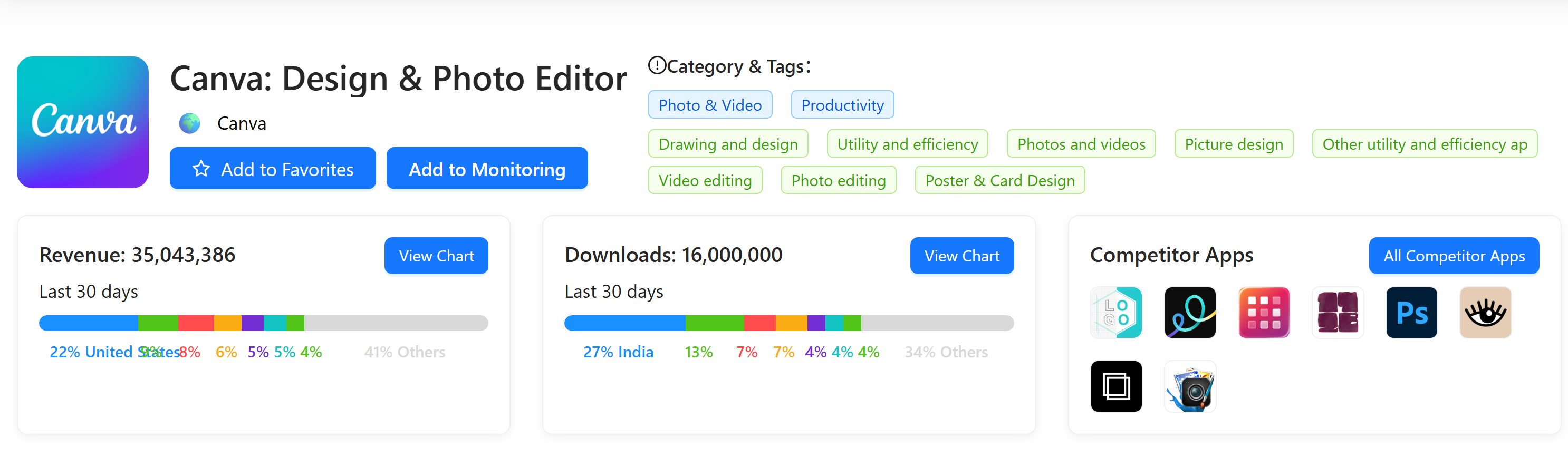Show All Competitor Apps
1568x476 pixels.
point(1454,256)
